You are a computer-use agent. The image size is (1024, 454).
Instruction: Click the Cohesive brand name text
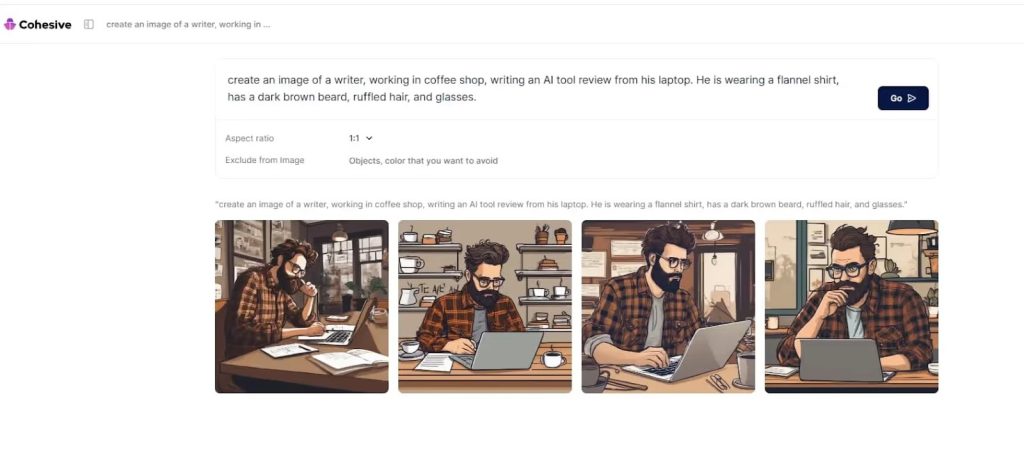[45, 25]
